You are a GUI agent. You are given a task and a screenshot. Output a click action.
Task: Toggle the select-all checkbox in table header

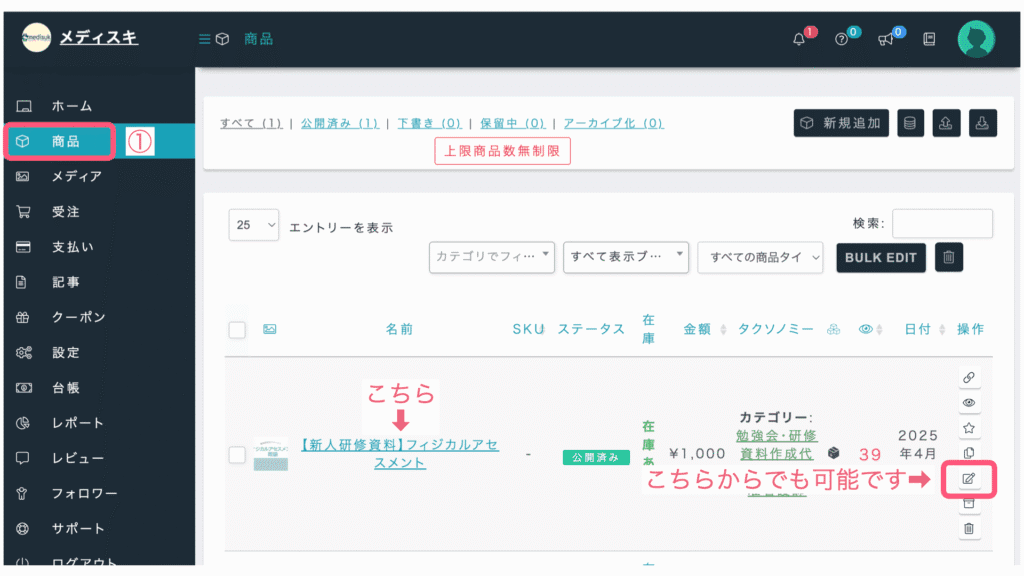point(237,329)
